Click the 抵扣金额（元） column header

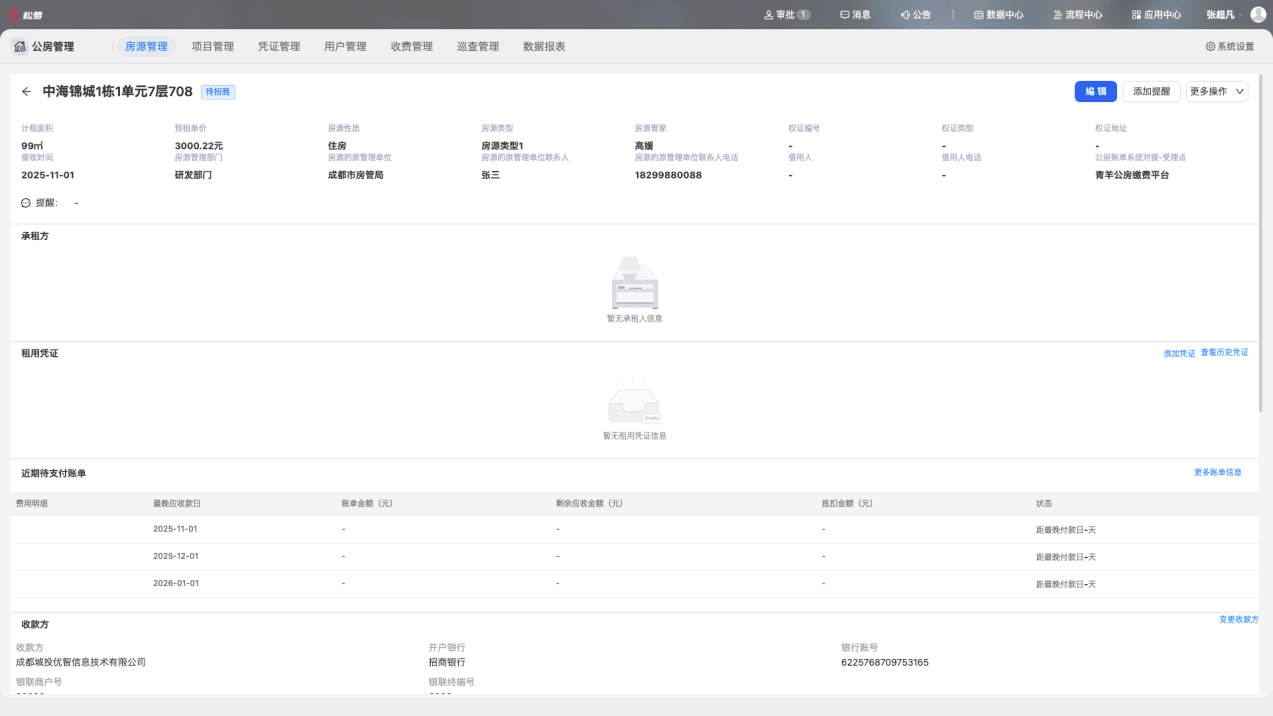click(x=847, y=503)
